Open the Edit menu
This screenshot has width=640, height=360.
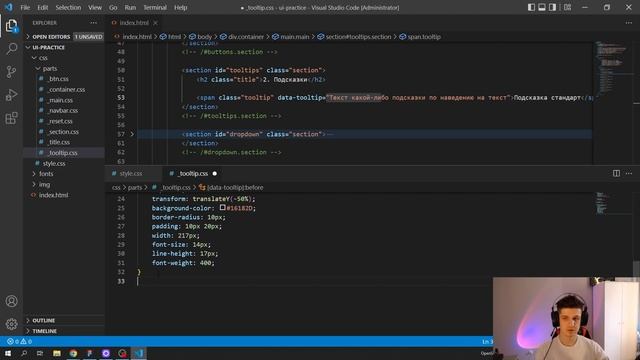click(x=42, y=7)
